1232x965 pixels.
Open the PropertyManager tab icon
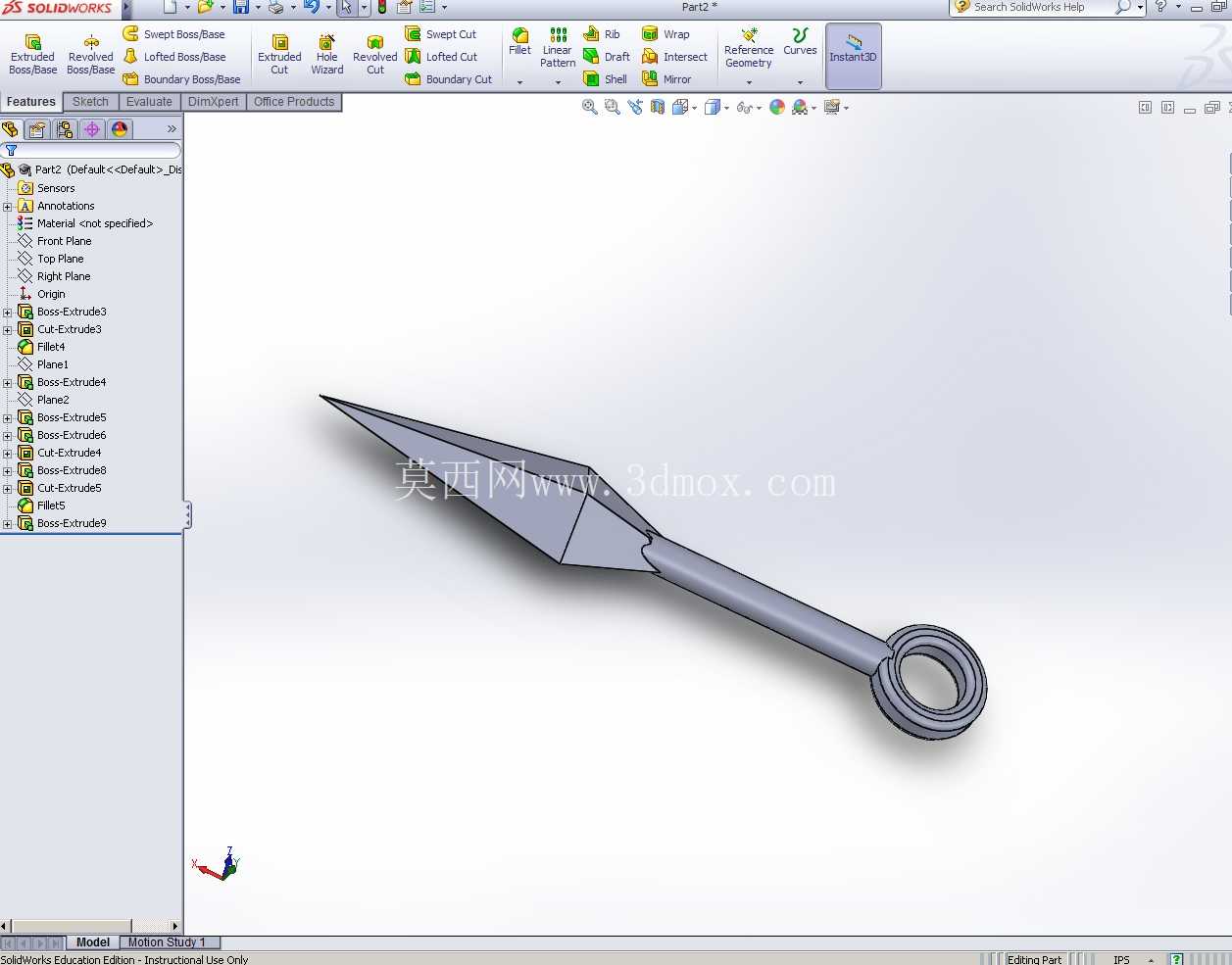click(x=37, y=129)
